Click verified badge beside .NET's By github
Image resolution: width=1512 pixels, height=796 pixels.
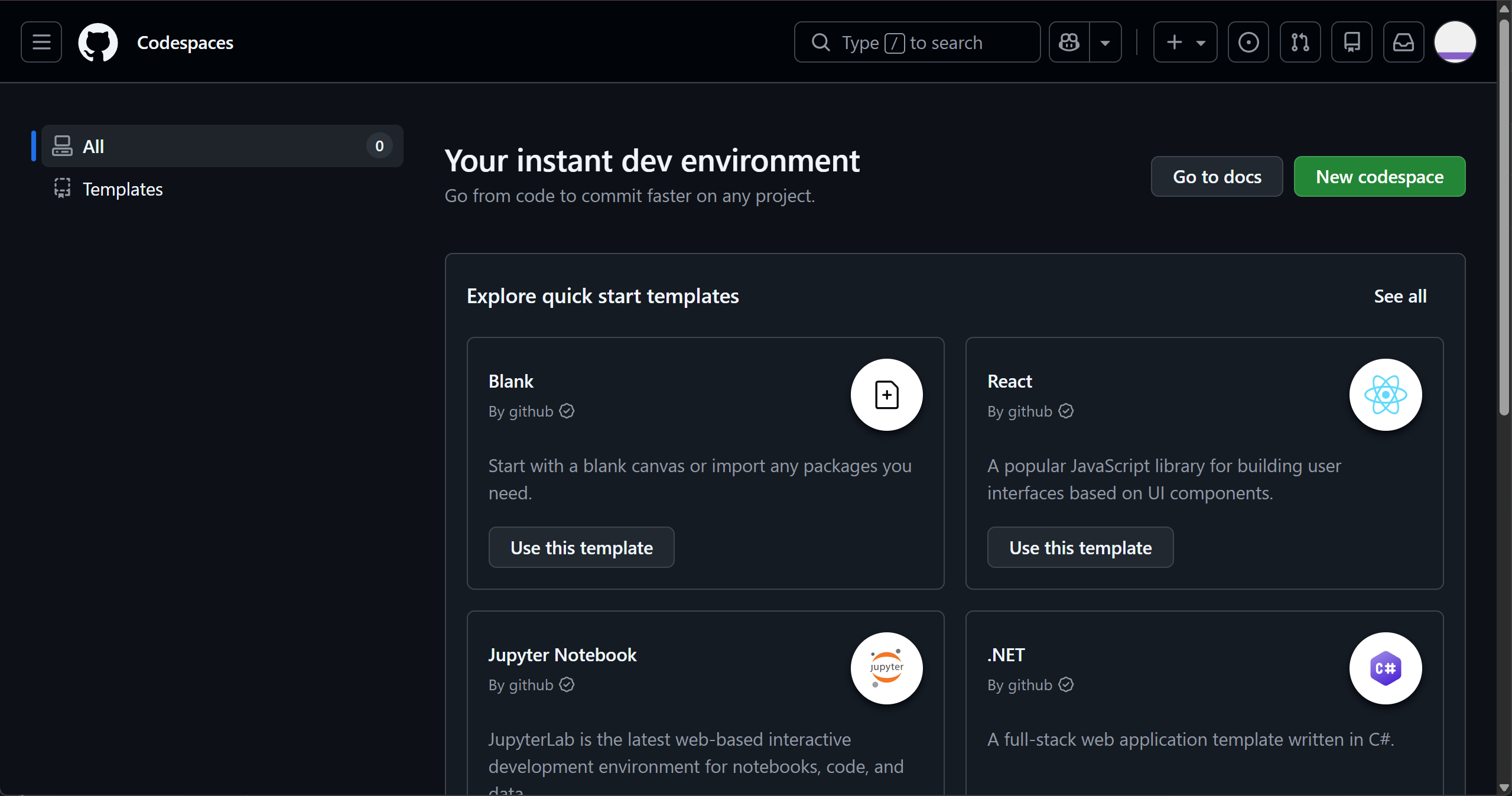coord(1066,684)
